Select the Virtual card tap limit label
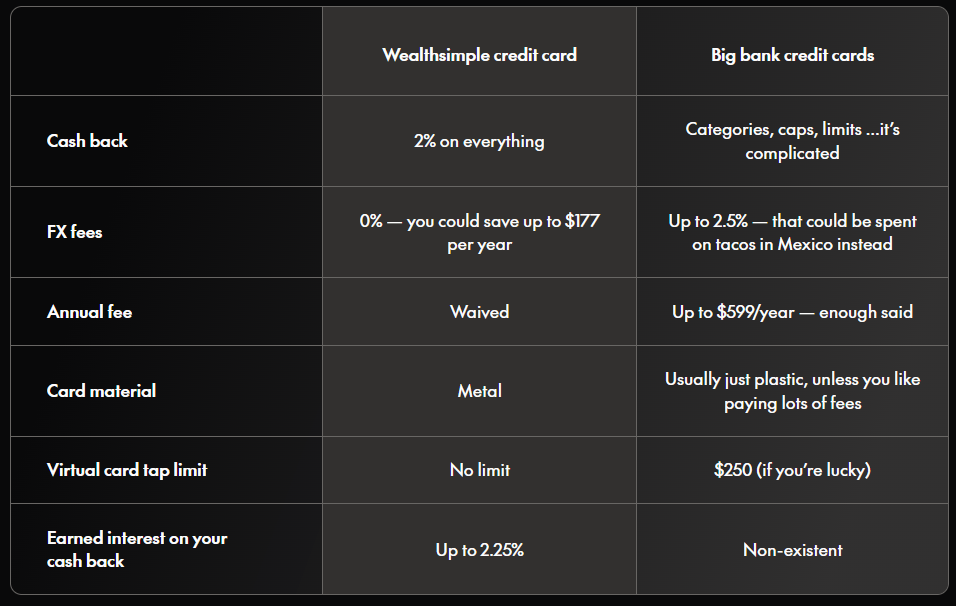This screenshot has height=606, width=956. tap(127, 469)
